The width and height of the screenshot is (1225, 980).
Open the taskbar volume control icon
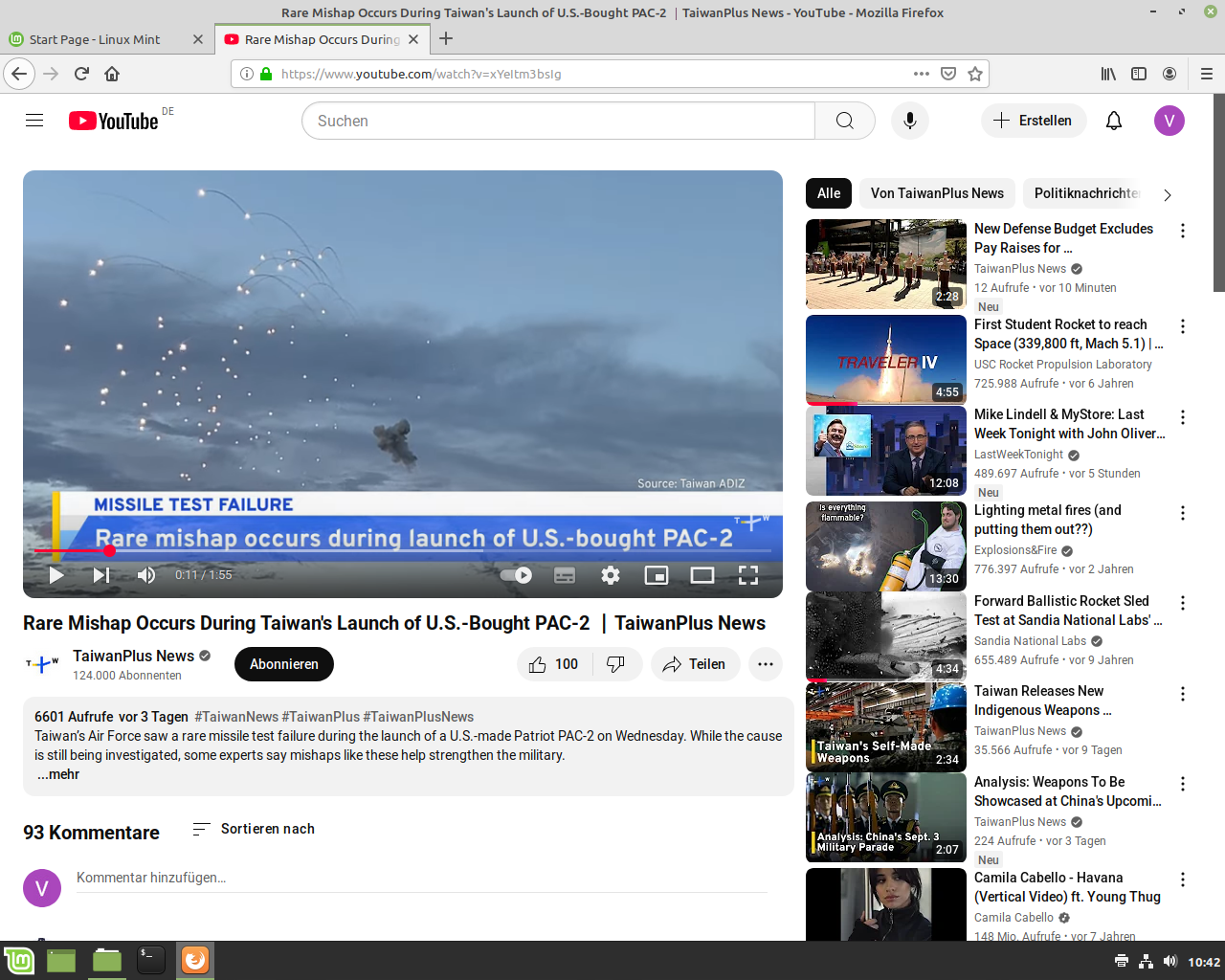(1169, 961)
